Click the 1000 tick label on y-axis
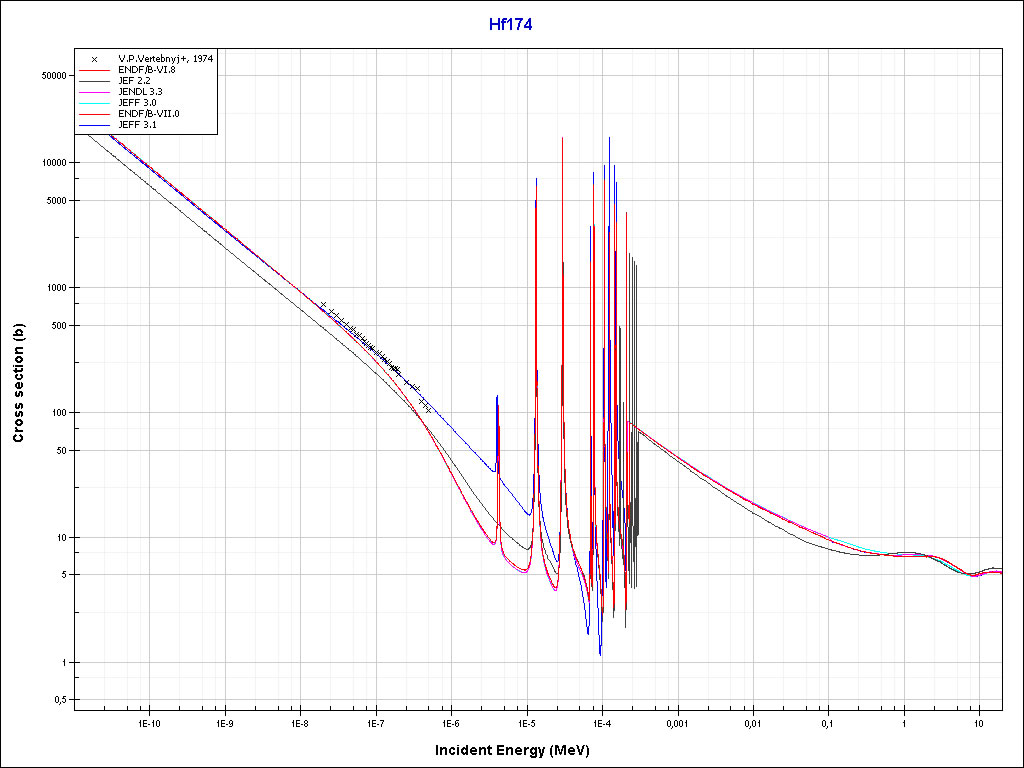Screen dimensions: 1024x768 (x=54, y=288)
